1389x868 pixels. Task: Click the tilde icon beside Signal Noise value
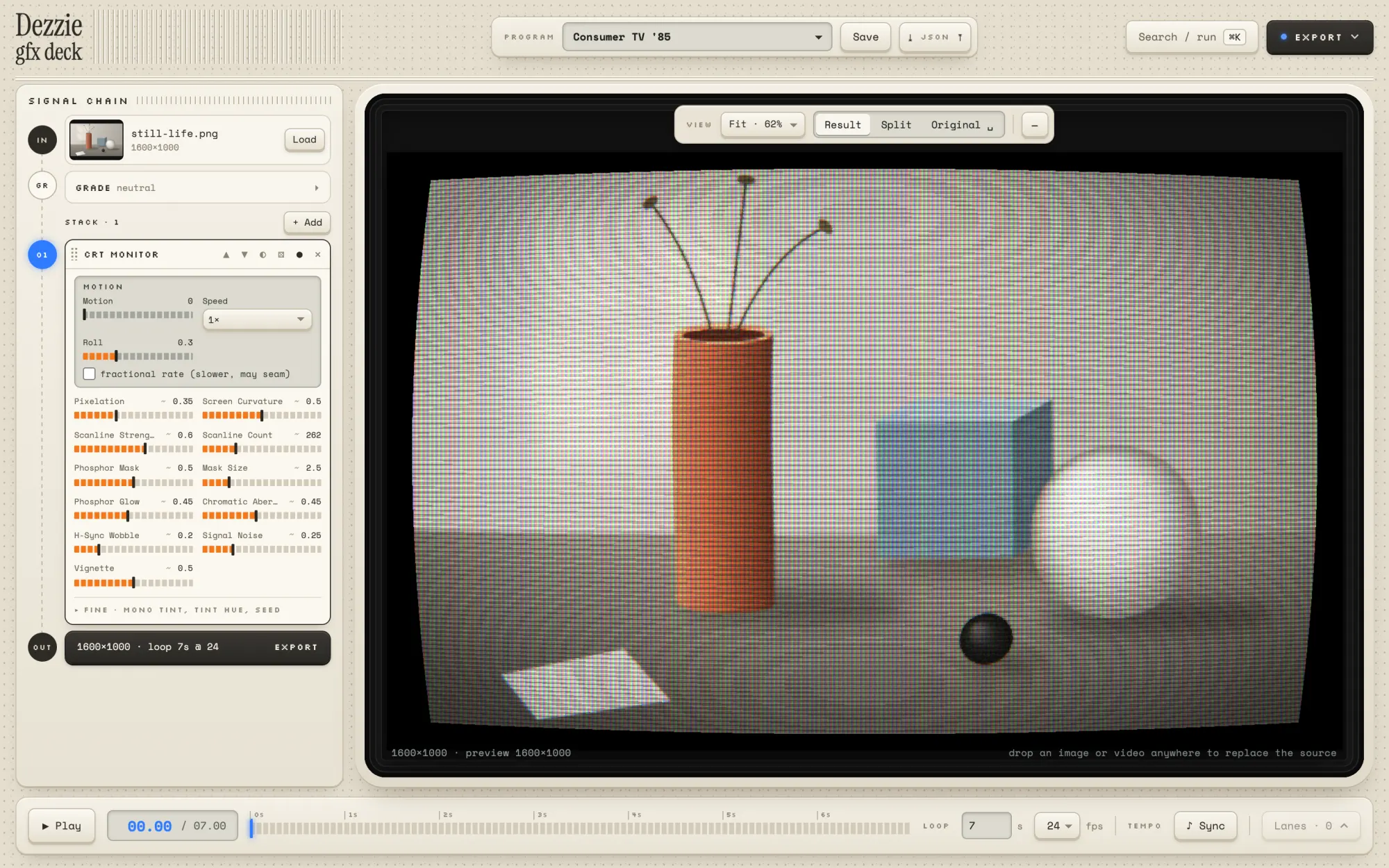point(292,535)
